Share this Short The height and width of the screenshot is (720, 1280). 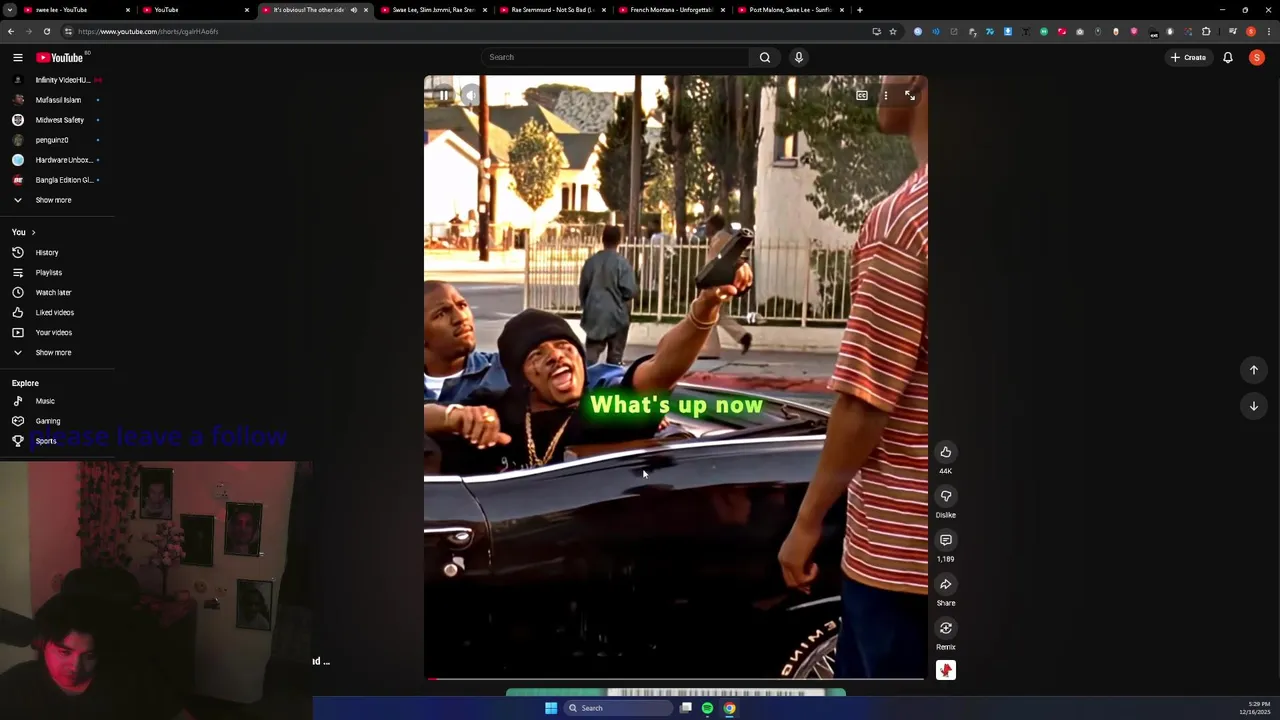click(x=946, y=584)
